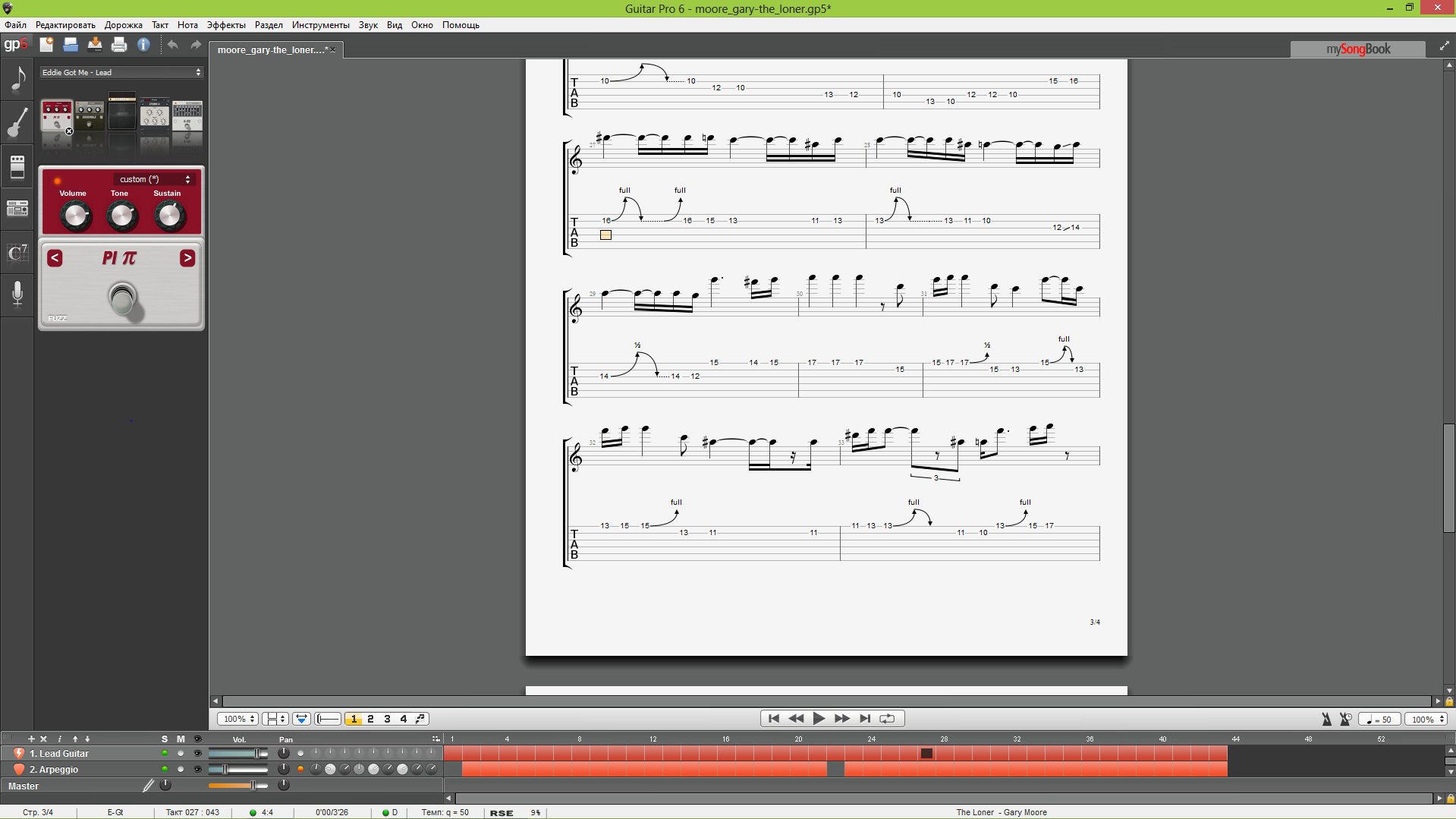Viewport: 1456px width, 819px height.
Task: Open the effects pedal side panel
Action: [x=17, y=166]
